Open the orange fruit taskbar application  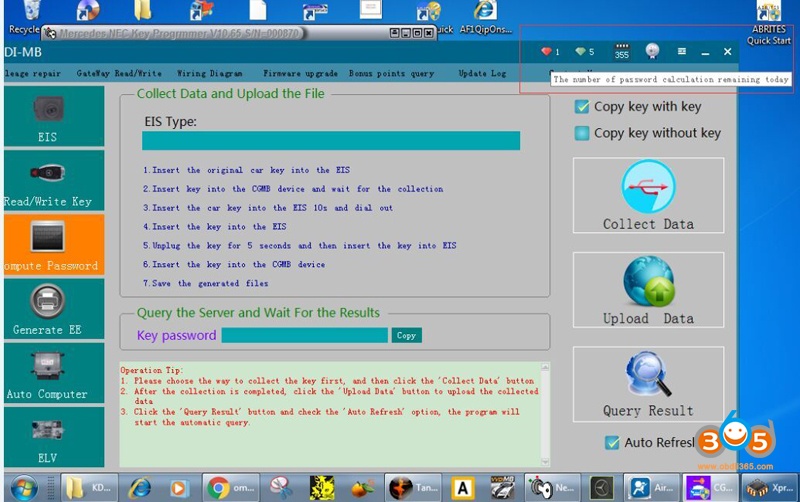pyautogui.click(x=362, y=488)
